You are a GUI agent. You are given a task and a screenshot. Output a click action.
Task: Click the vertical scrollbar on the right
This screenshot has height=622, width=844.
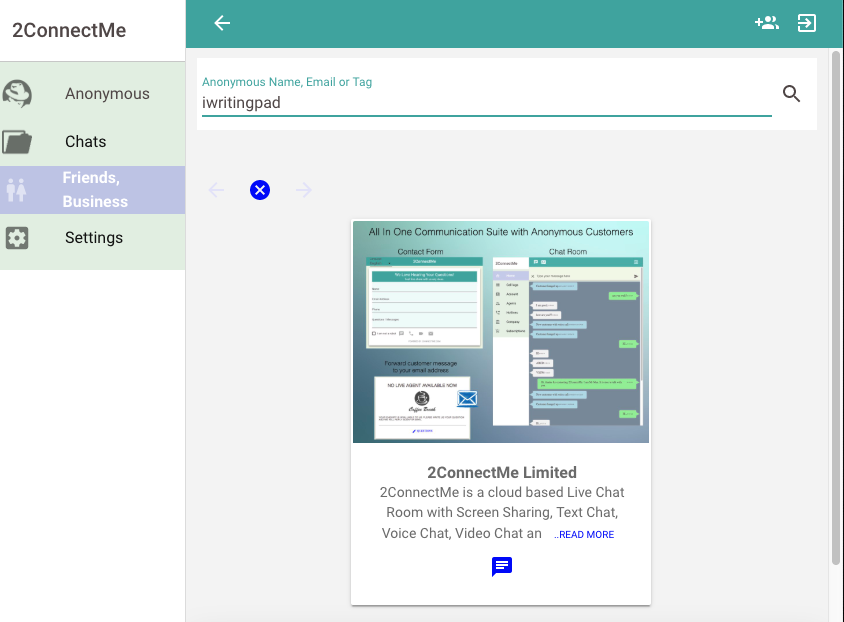[835, 308]
